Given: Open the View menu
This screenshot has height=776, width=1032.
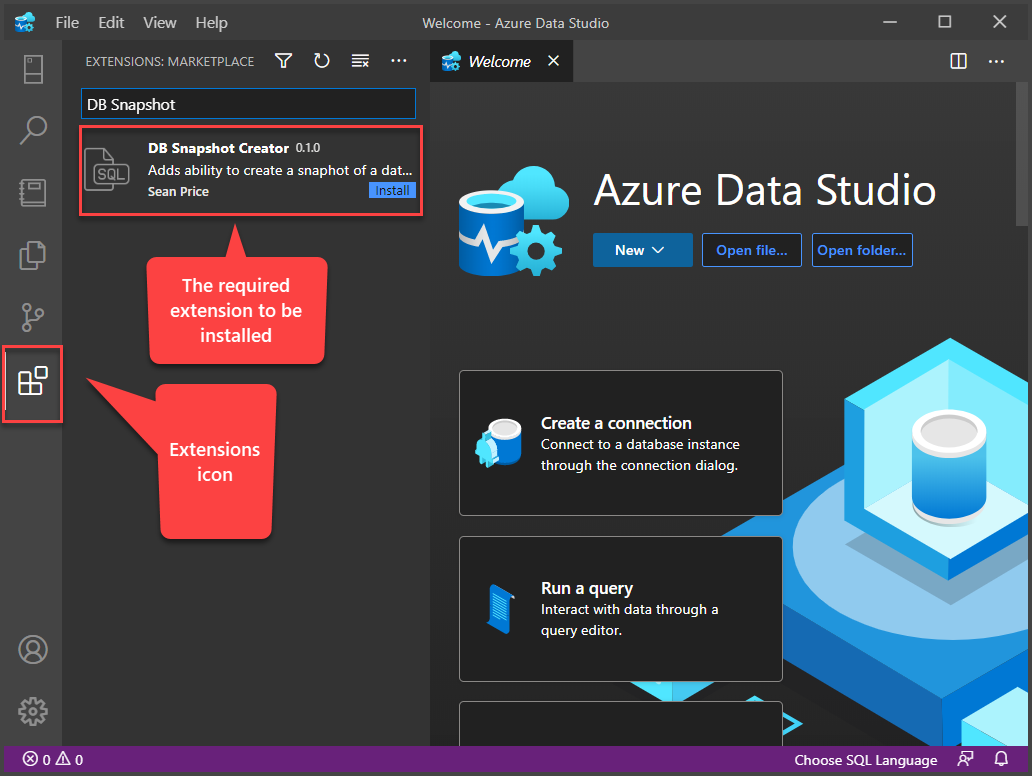Looking at the screenshot, I should 159,22.
